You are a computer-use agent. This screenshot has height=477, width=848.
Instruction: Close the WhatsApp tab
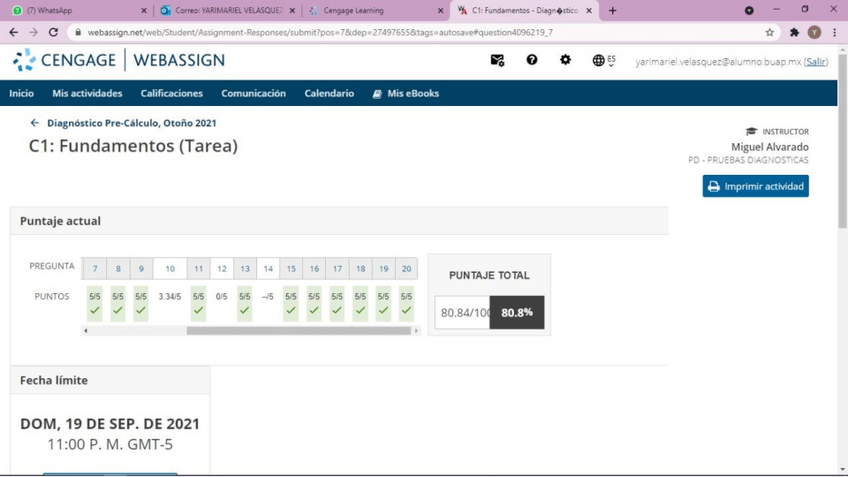pyautogui.click(x=143, y=10)
